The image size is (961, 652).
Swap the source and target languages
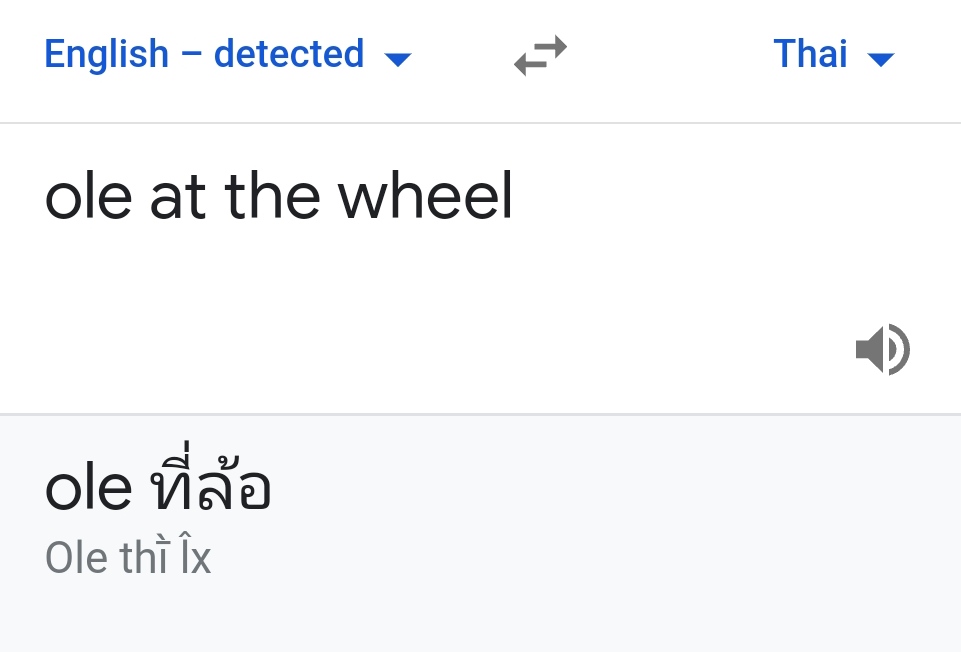point(540,55)
